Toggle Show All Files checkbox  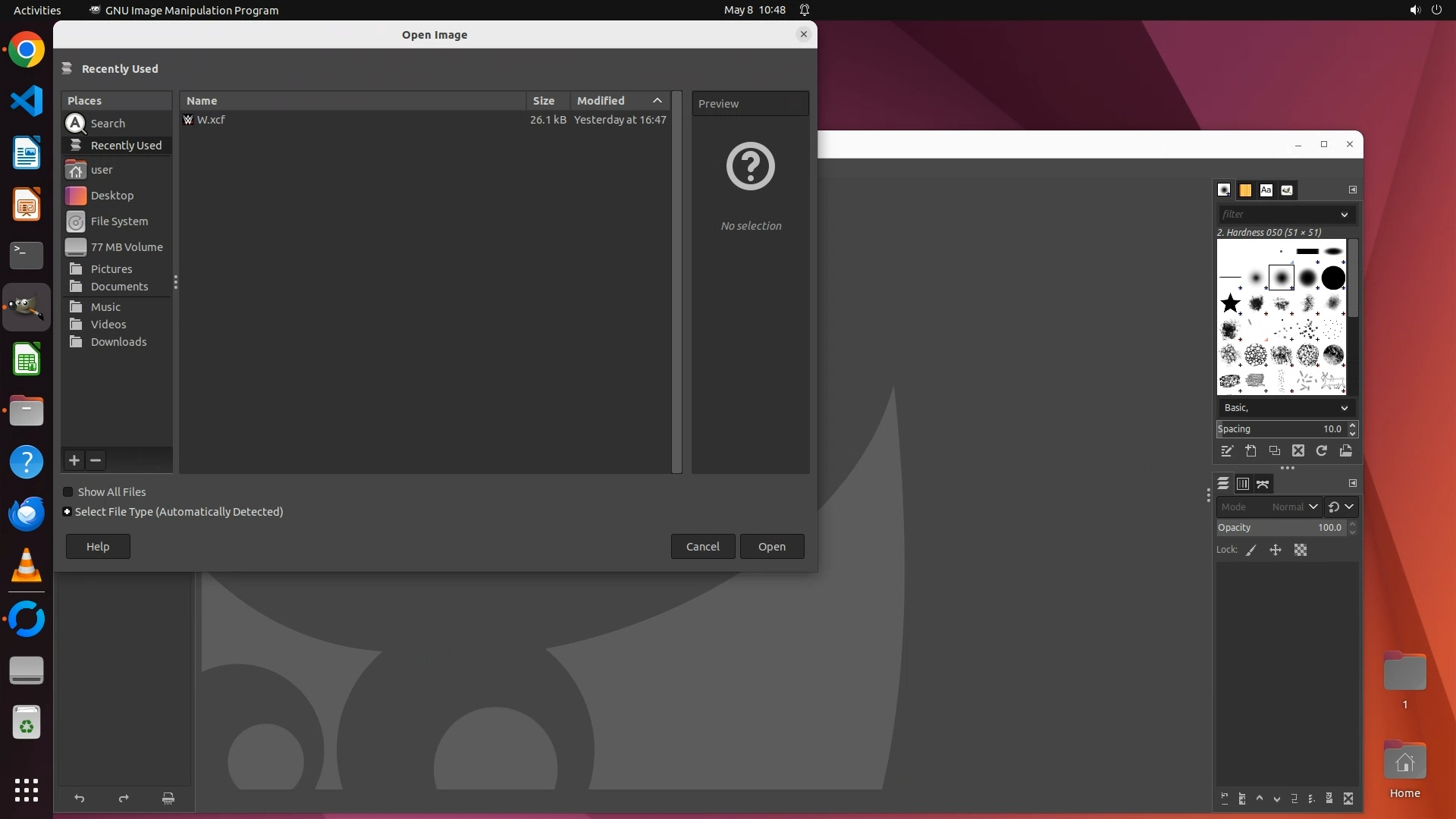(x=68, y=492)
